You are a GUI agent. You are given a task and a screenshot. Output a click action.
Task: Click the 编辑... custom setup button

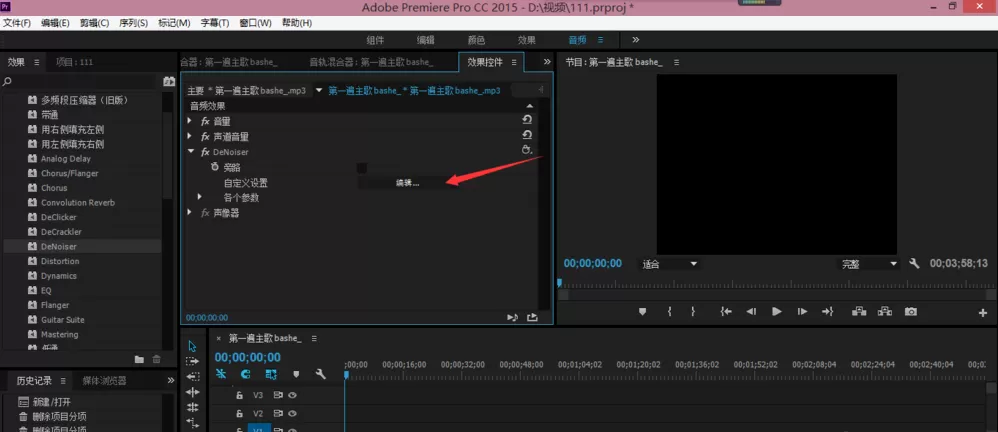pos(407,183)
